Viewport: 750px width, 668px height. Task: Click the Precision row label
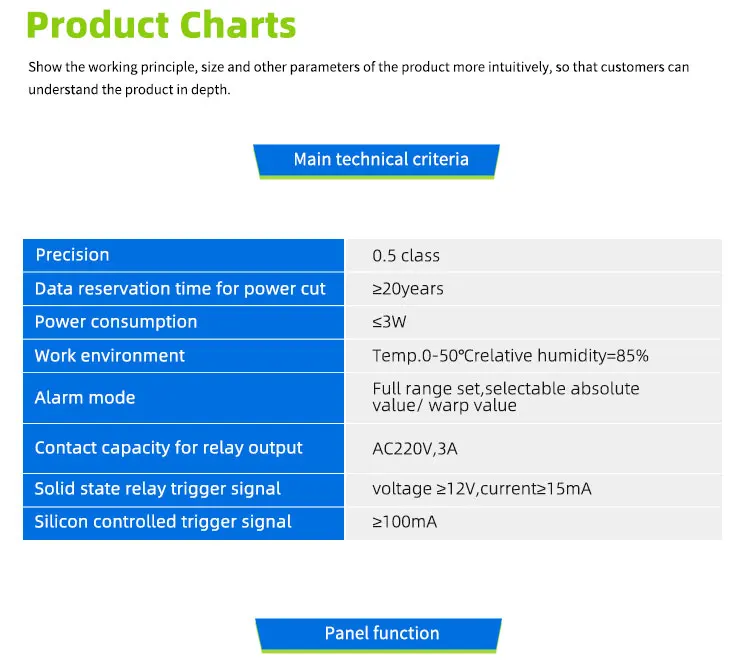point(73,255)
